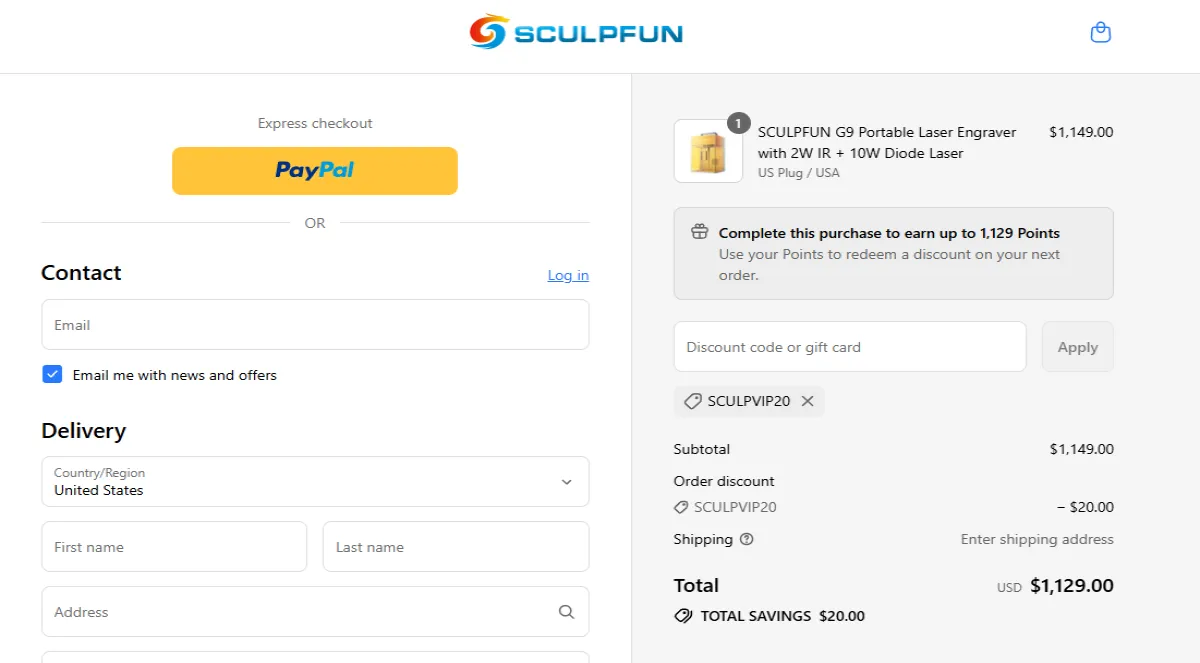
Task: Click the earn up to 1,129 Points message
Action: click(889, 233)
